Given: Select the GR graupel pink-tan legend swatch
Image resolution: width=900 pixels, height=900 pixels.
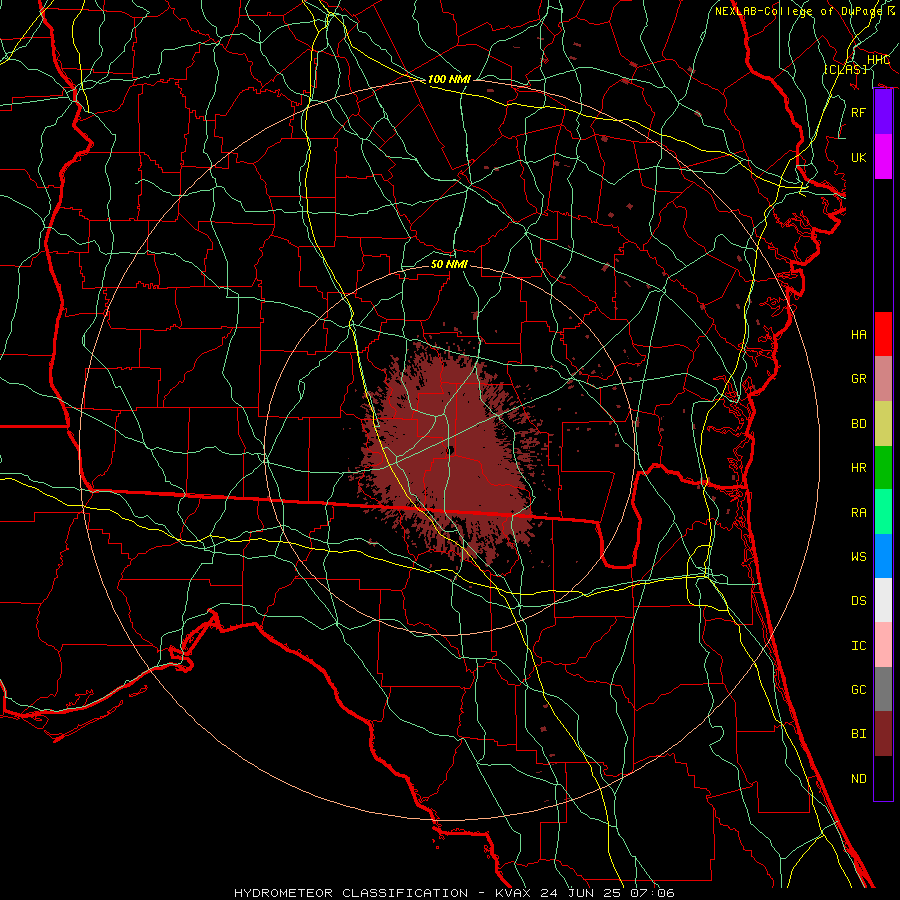Looking at the screenshot, I should [883, 379].
